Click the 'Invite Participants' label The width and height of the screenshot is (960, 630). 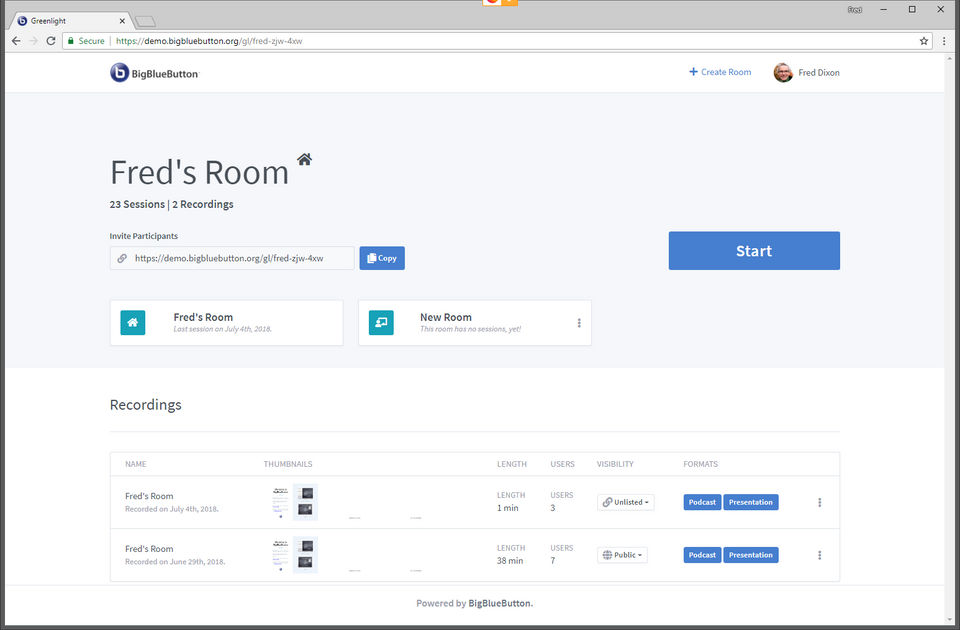[144, 236]
